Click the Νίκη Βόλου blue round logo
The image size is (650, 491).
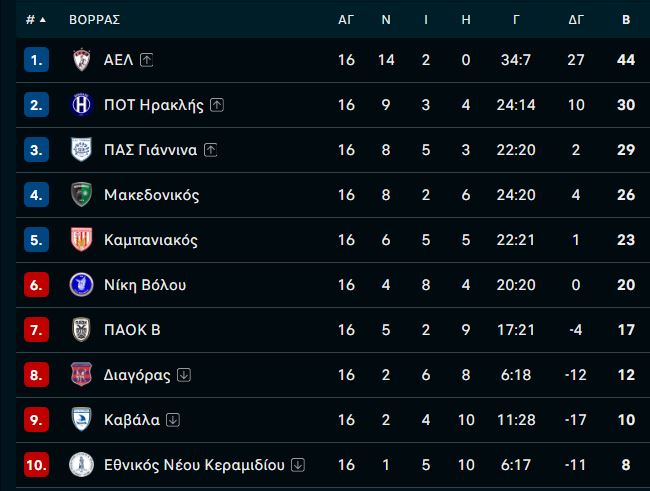click(81, 284)
